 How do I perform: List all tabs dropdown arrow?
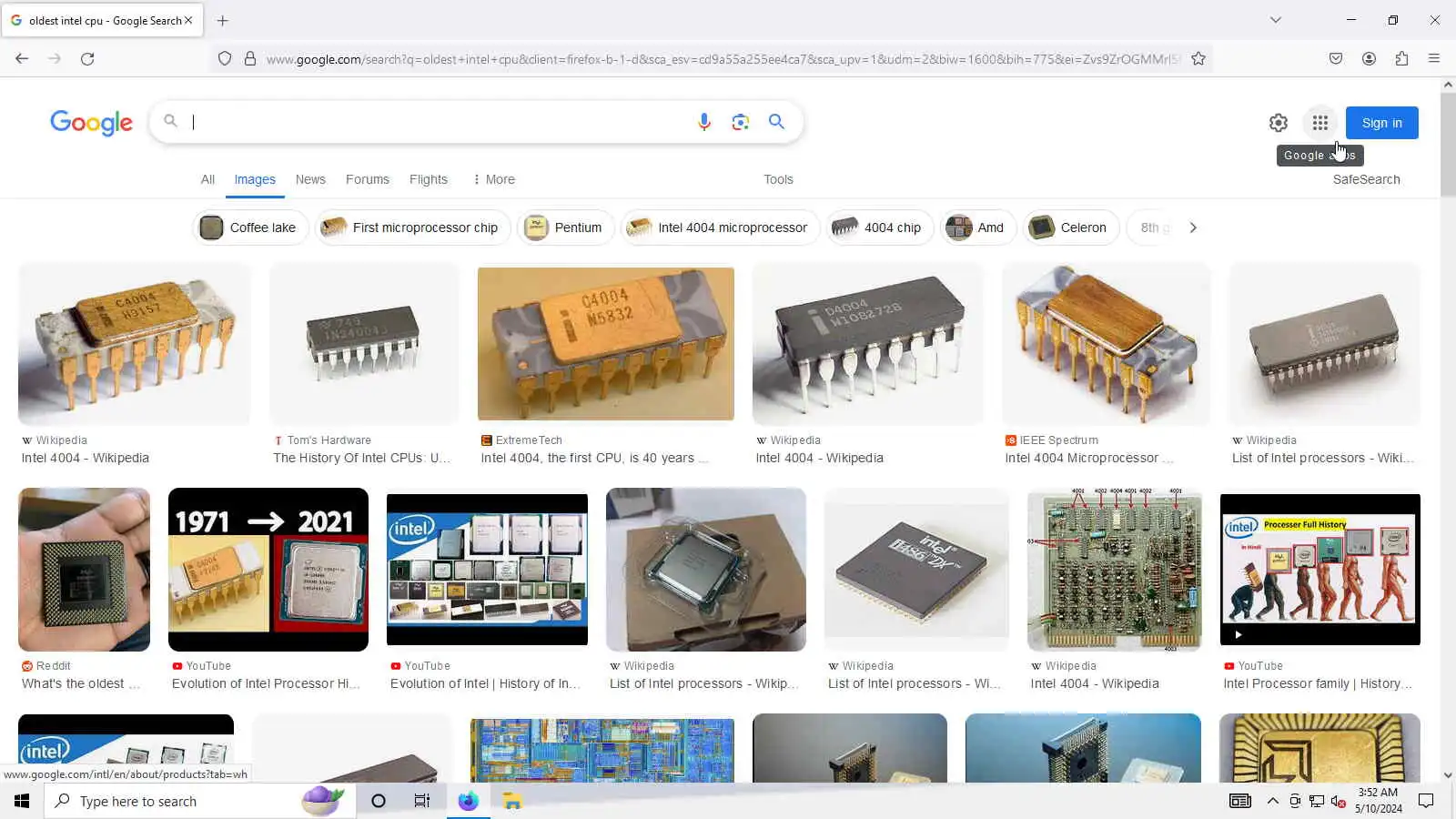pos(1276,20)
